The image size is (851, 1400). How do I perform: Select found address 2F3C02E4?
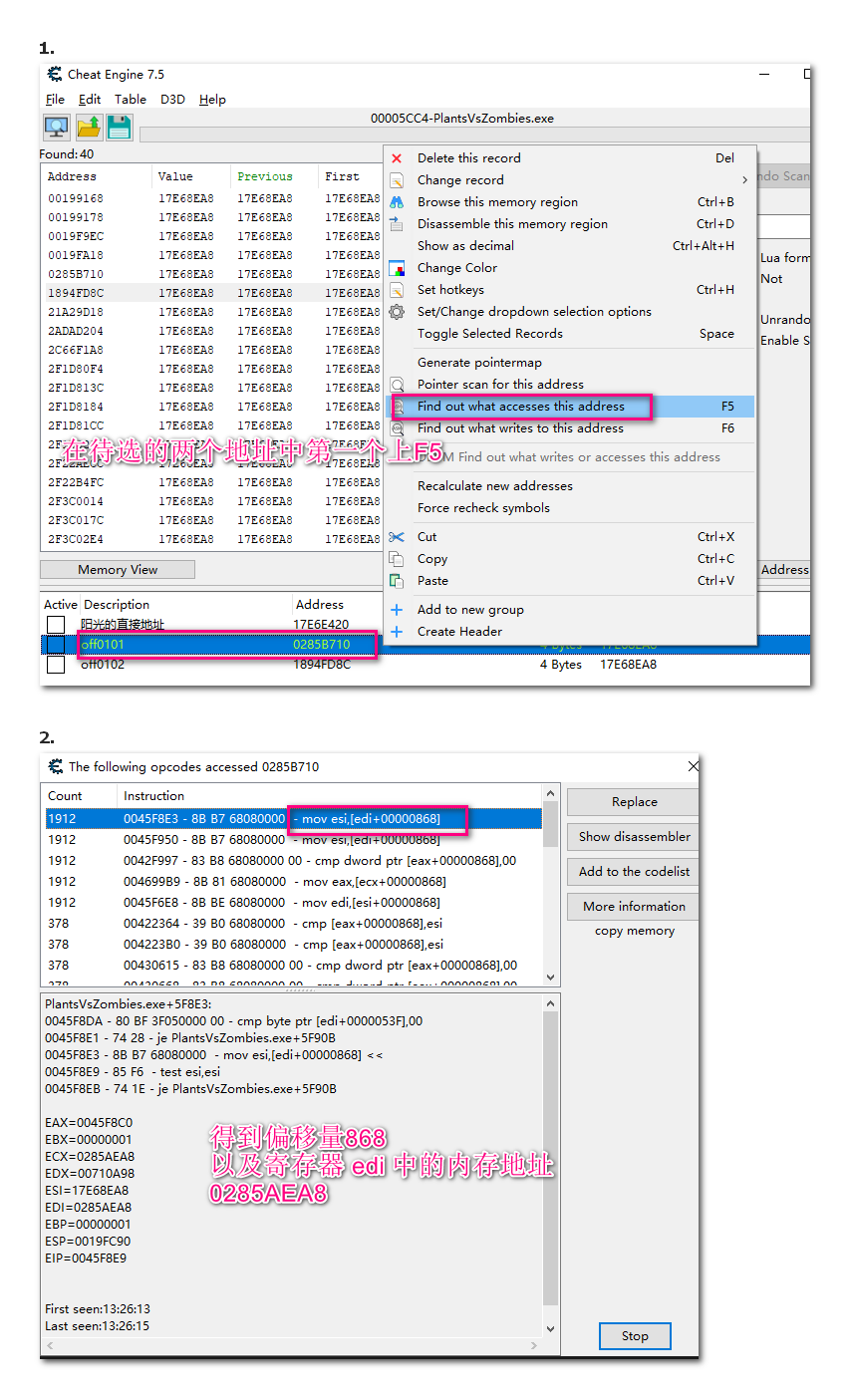(210, 539)
